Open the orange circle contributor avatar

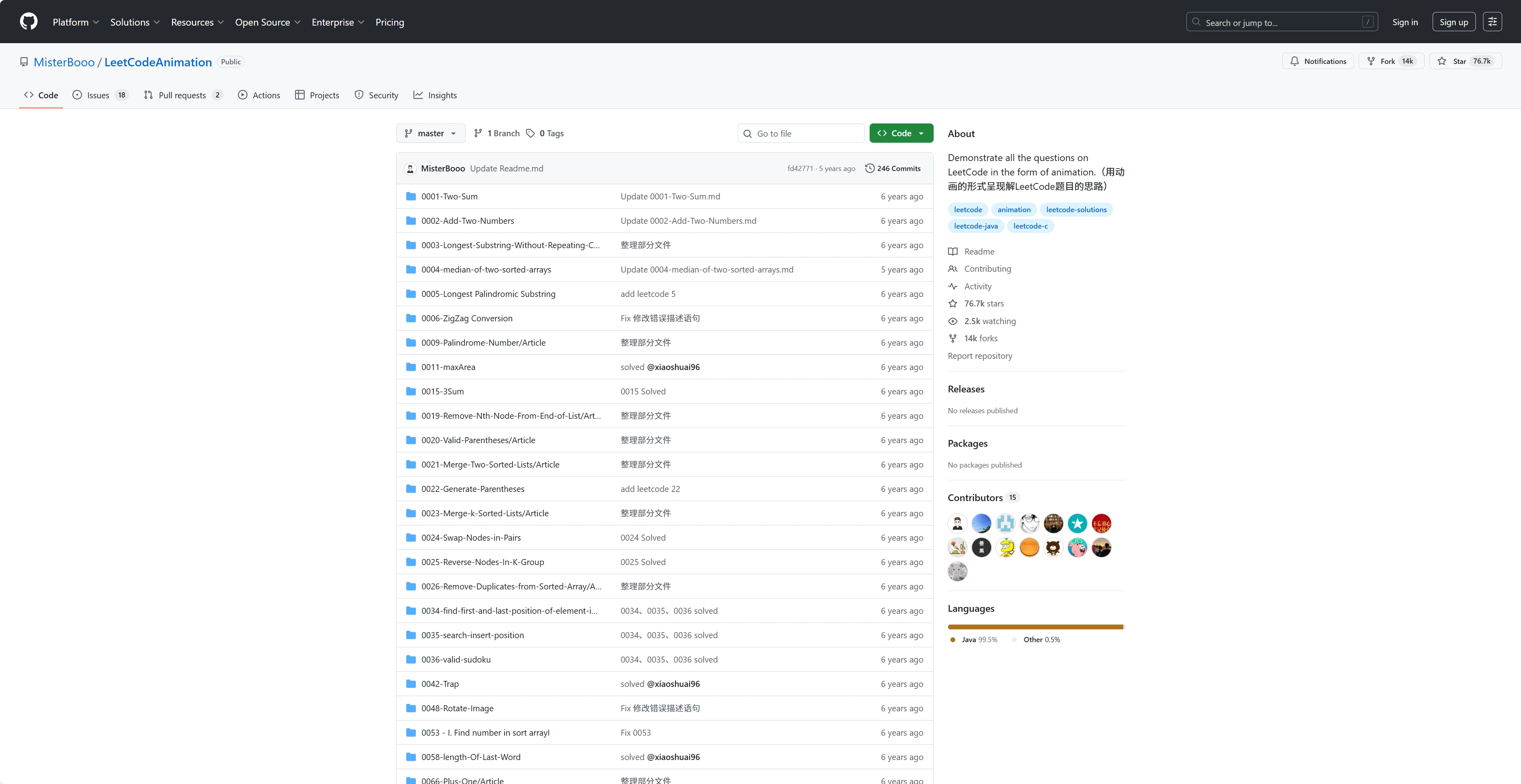[x=1030, y=547]
